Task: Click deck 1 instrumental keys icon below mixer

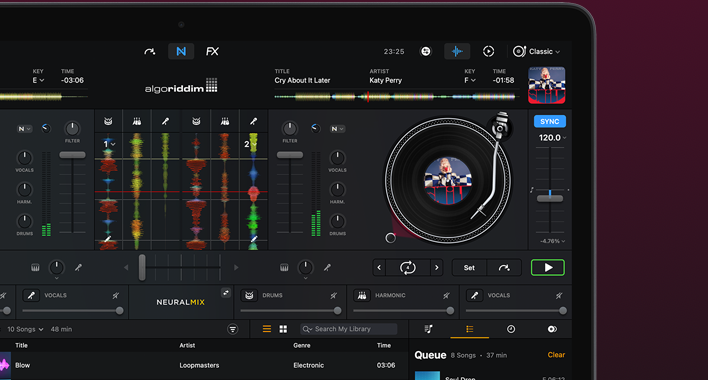Action: (35, 268)
